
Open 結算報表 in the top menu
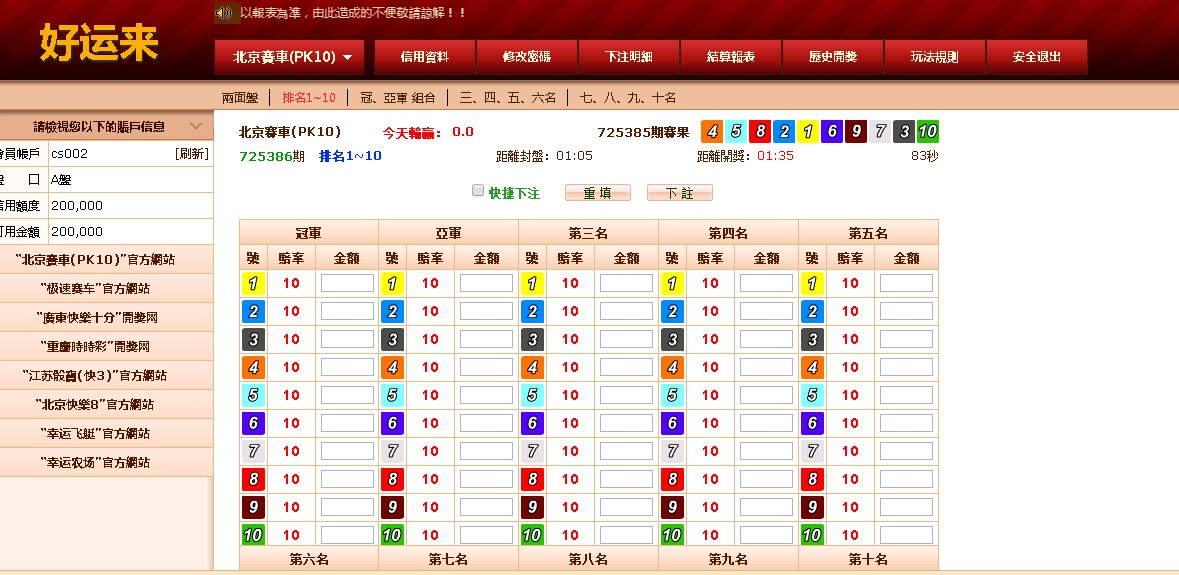pos(731,57)
